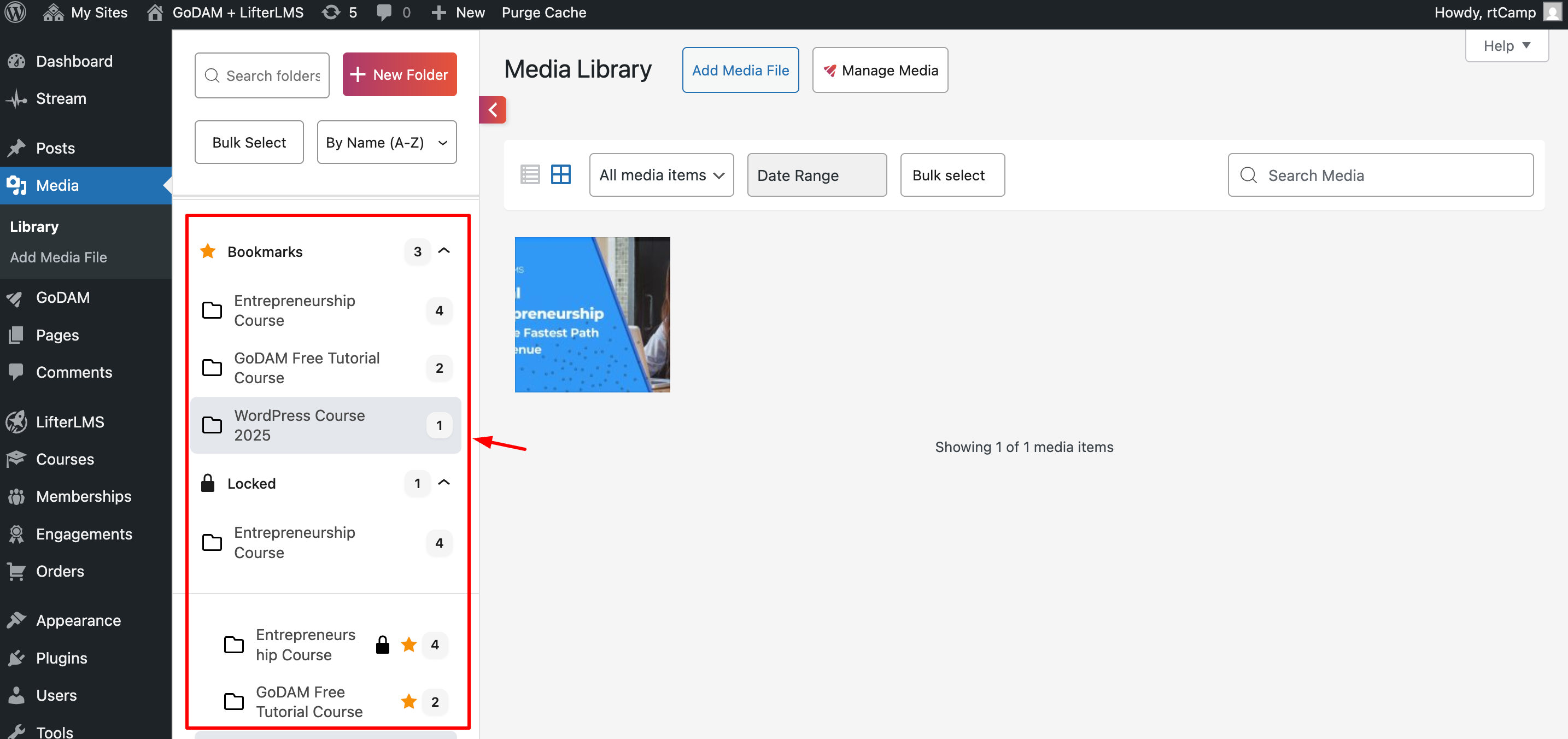Click Purge Cache in the admin bar
The width and height of the screenshot is (1568, 739).
click(543, 13)
